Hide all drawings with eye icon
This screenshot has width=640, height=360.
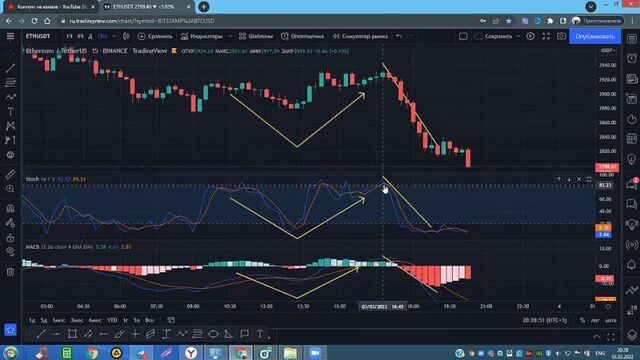pyautogui.click(x=10, y=252)
